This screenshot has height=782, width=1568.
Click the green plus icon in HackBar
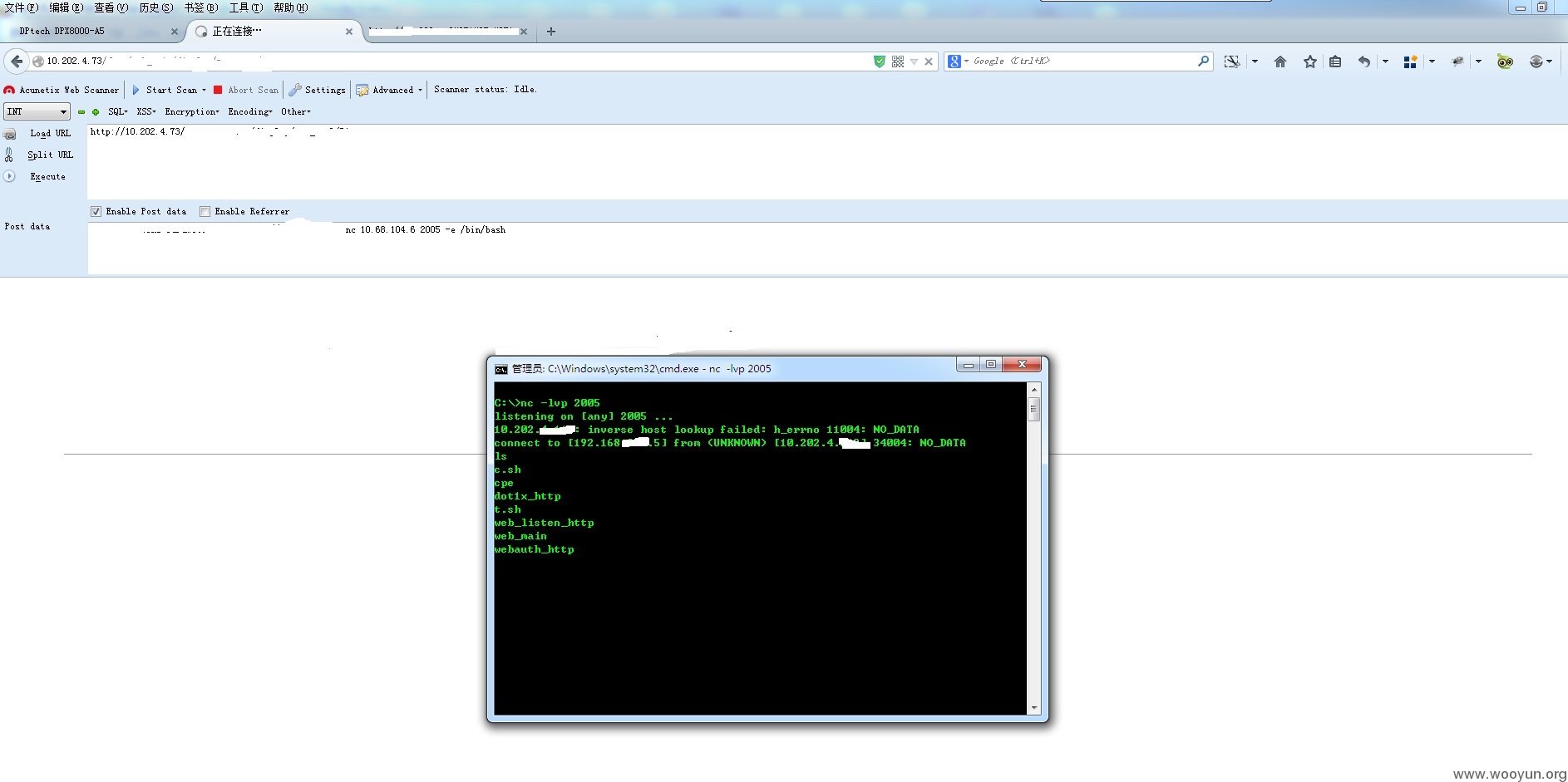[x=96, y=111]
